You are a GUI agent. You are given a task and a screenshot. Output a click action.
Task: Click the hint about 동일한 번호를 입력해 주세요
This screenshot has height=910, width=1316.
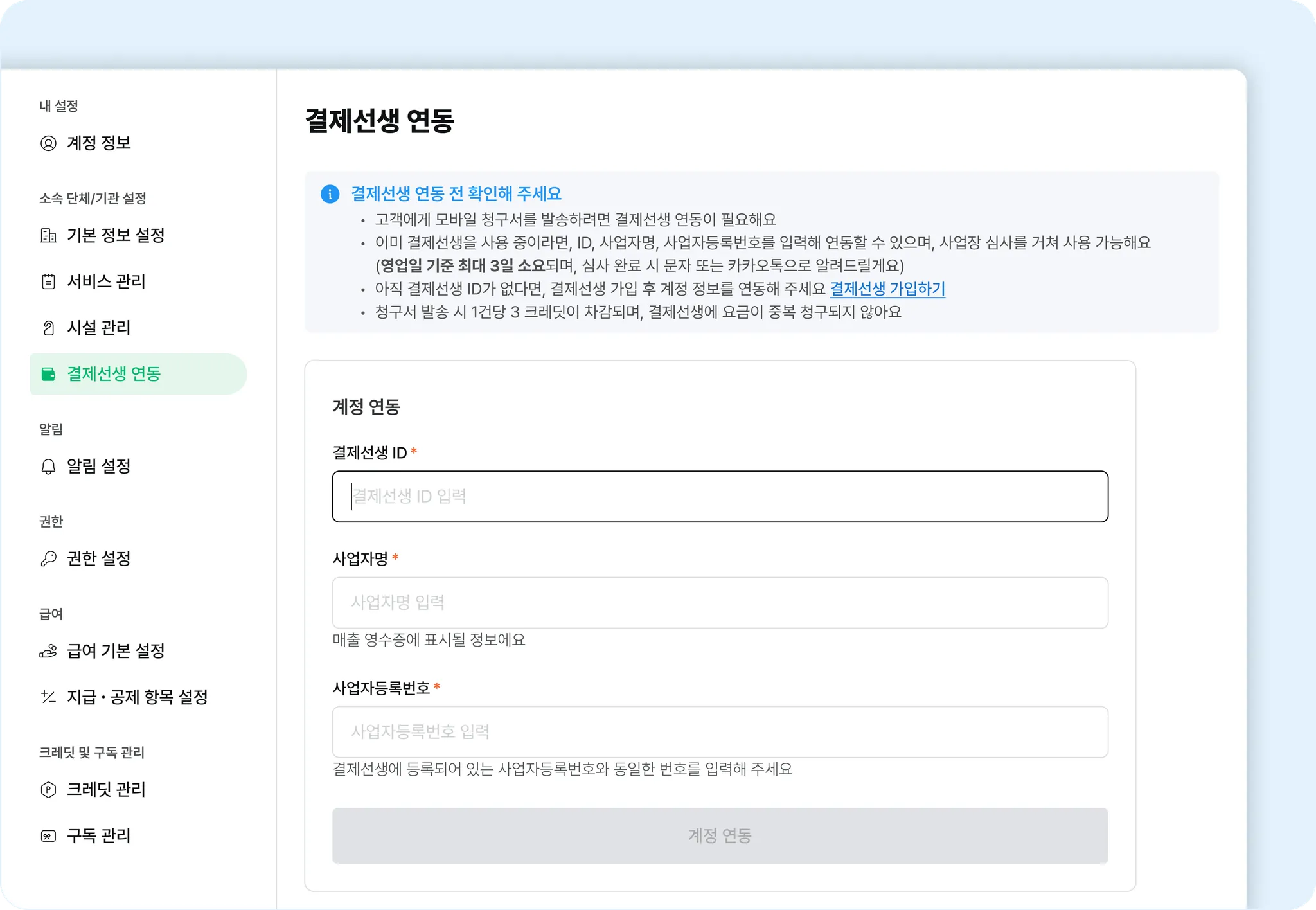click(562, 769)
